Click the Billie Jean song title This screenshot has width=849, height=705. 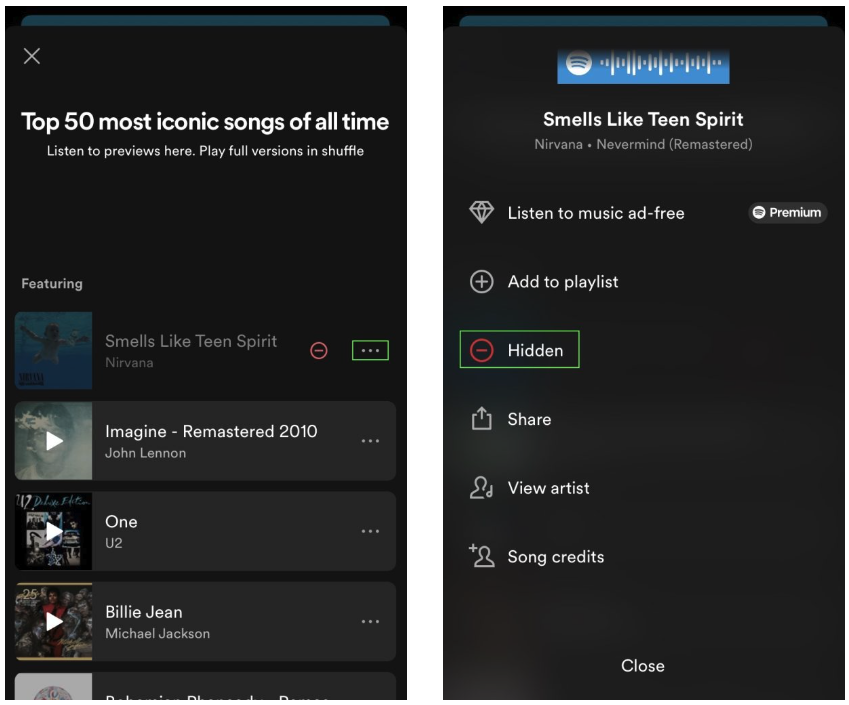(x=144, y=612)
